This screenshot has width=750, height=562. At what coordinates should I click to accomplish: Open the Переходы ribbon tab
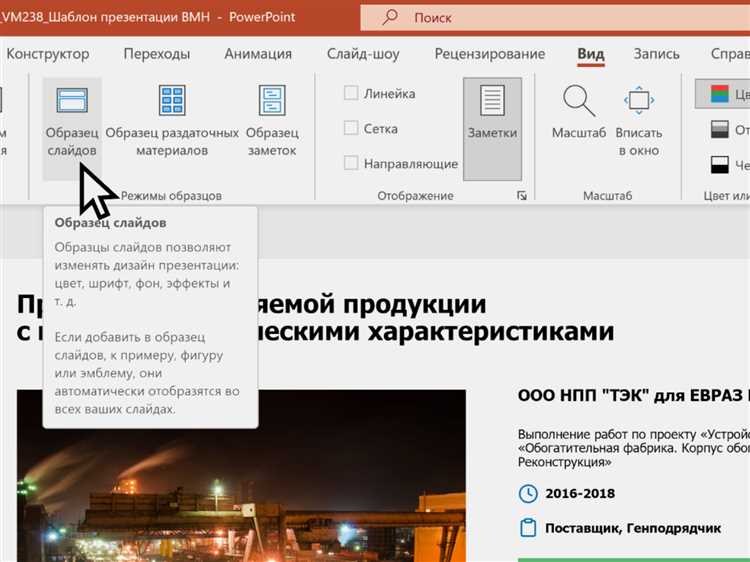tap(157, 54)
